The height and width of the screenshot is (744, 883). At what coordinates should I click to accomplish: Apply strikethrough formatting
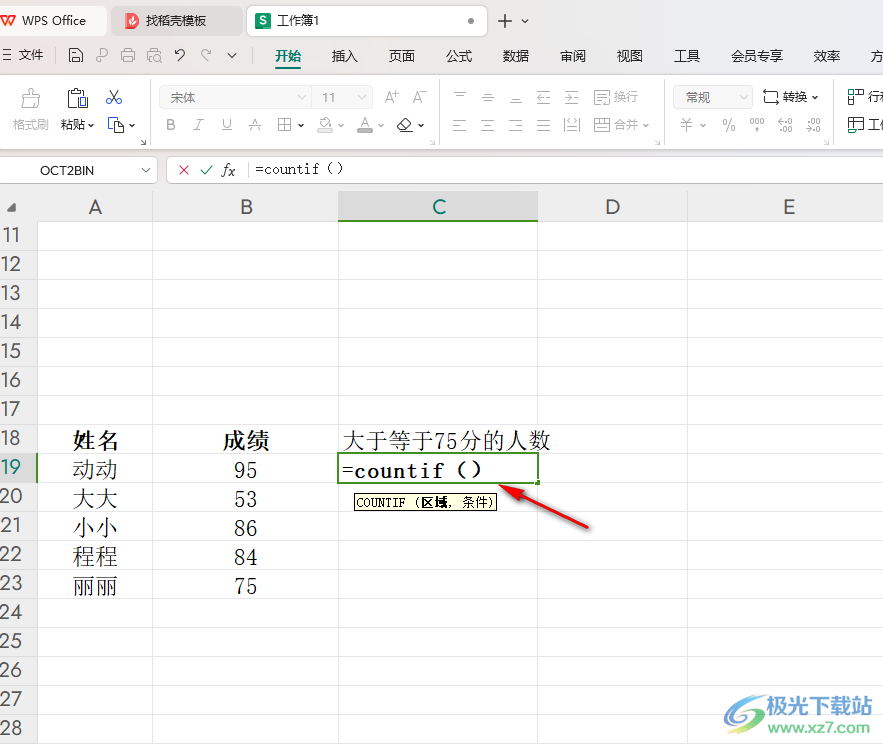coord(255,125)
